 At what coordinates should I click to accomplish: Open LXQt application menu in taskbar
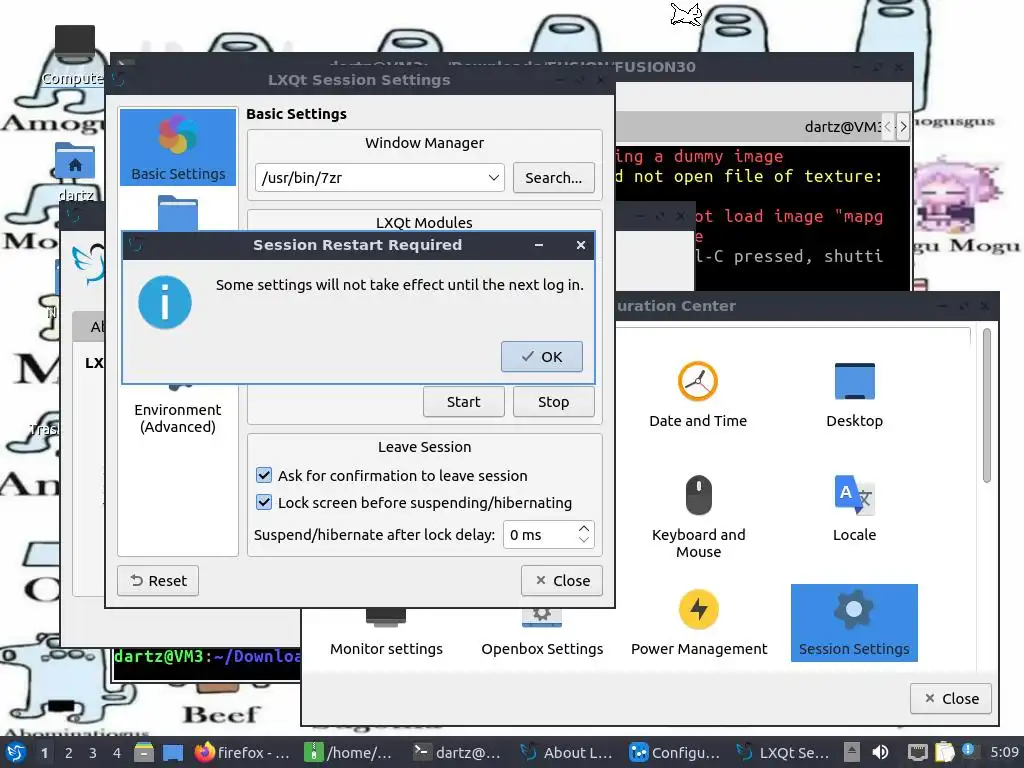click(x=16, y=753)
